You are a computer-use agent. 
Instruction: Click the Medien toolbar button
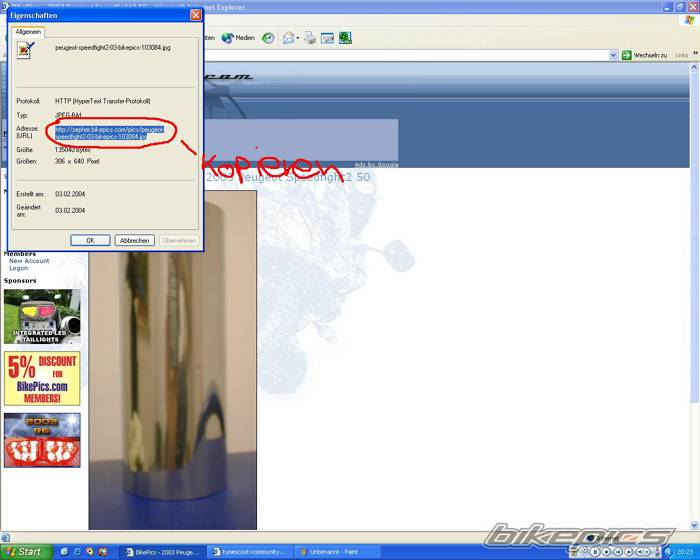point(238,38)
